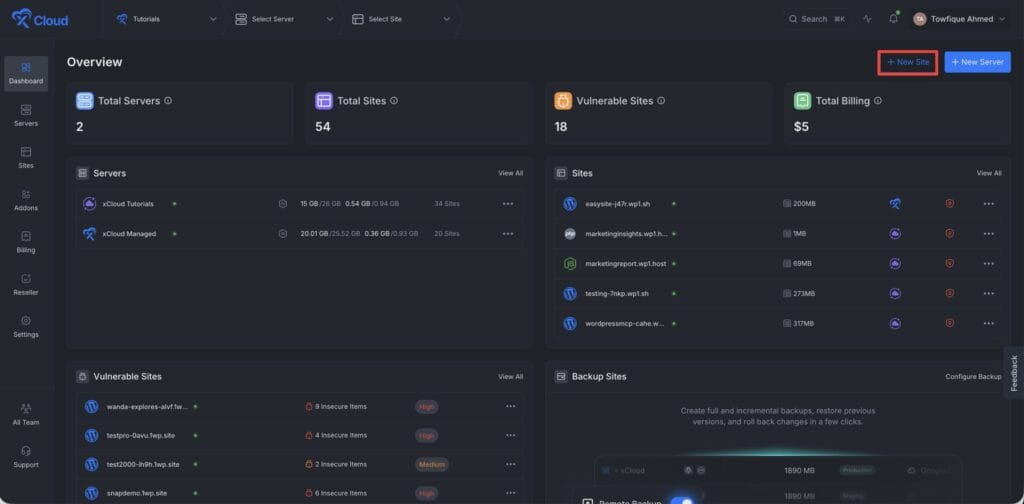Open the notifications bell

[893, 18]
